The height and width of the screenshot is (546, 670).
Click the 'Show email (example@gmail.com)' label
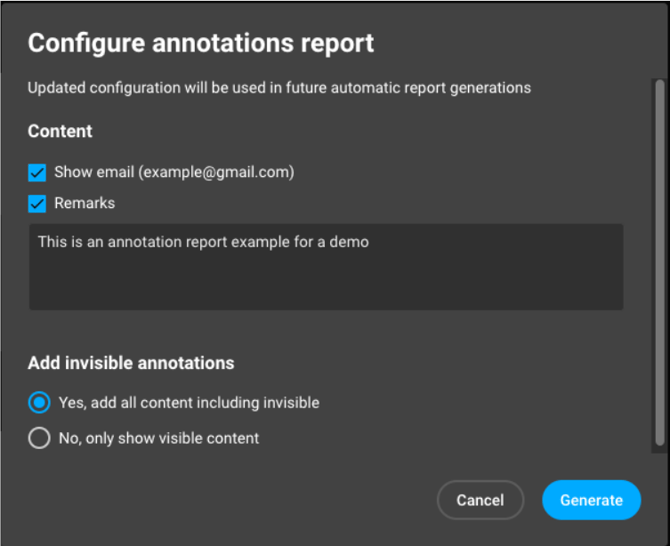coord(174,172)
